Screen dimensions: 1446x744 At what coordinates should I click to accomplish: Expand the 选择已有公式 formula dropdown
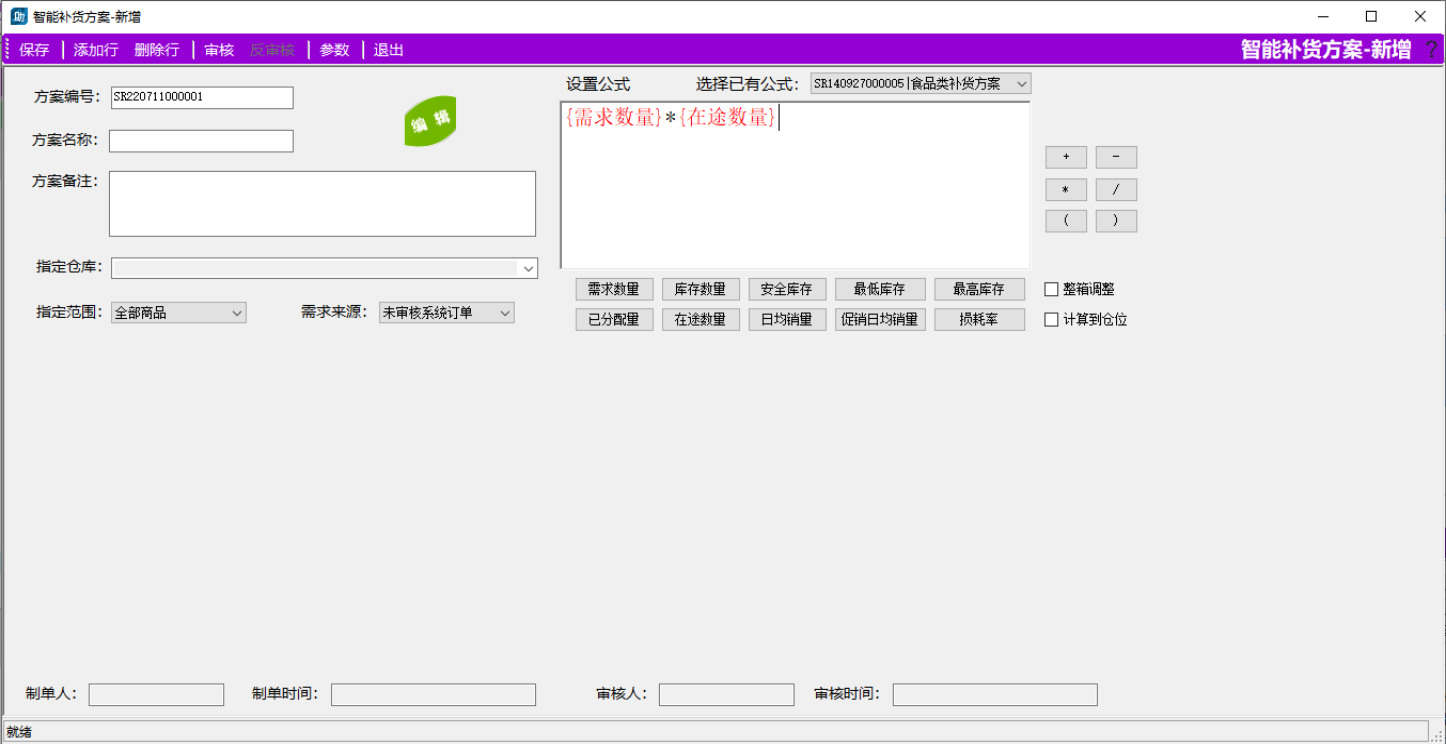[1021, 84]
